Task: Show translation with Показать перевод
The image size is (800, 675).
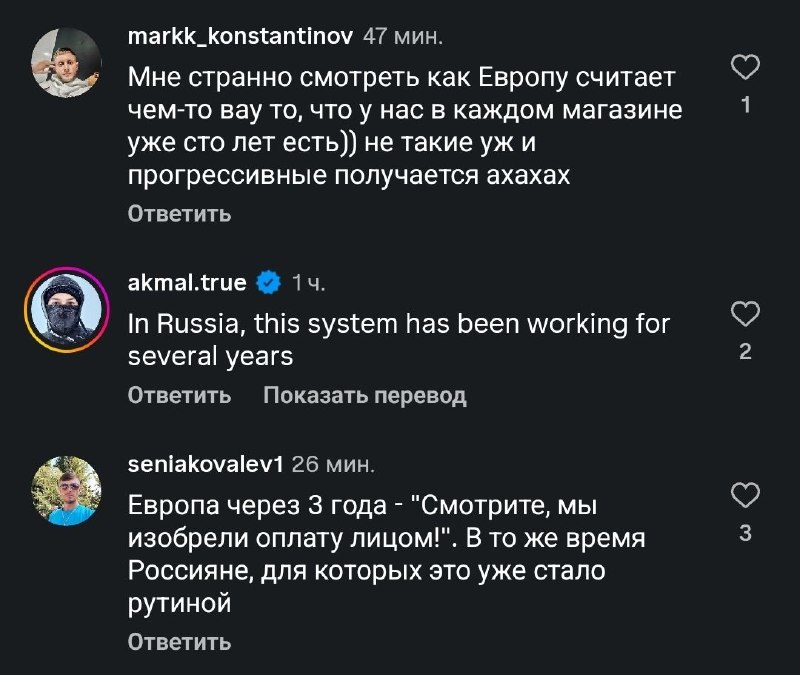Action: [x=365, y=395]
